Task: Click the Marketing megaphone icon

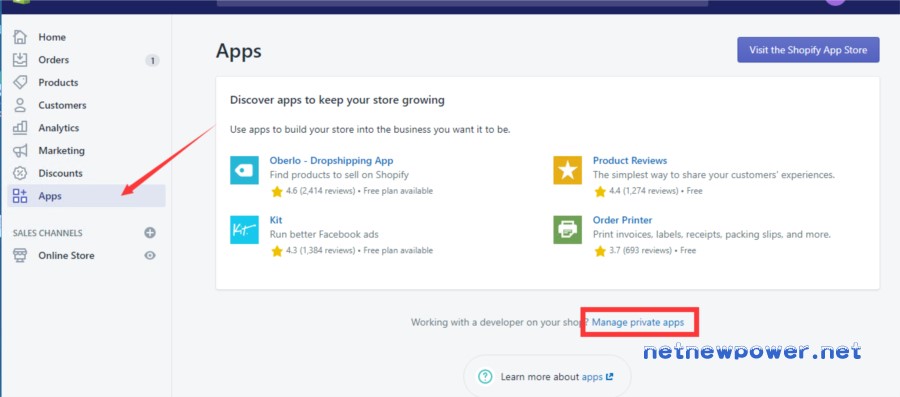Action: 20,151
